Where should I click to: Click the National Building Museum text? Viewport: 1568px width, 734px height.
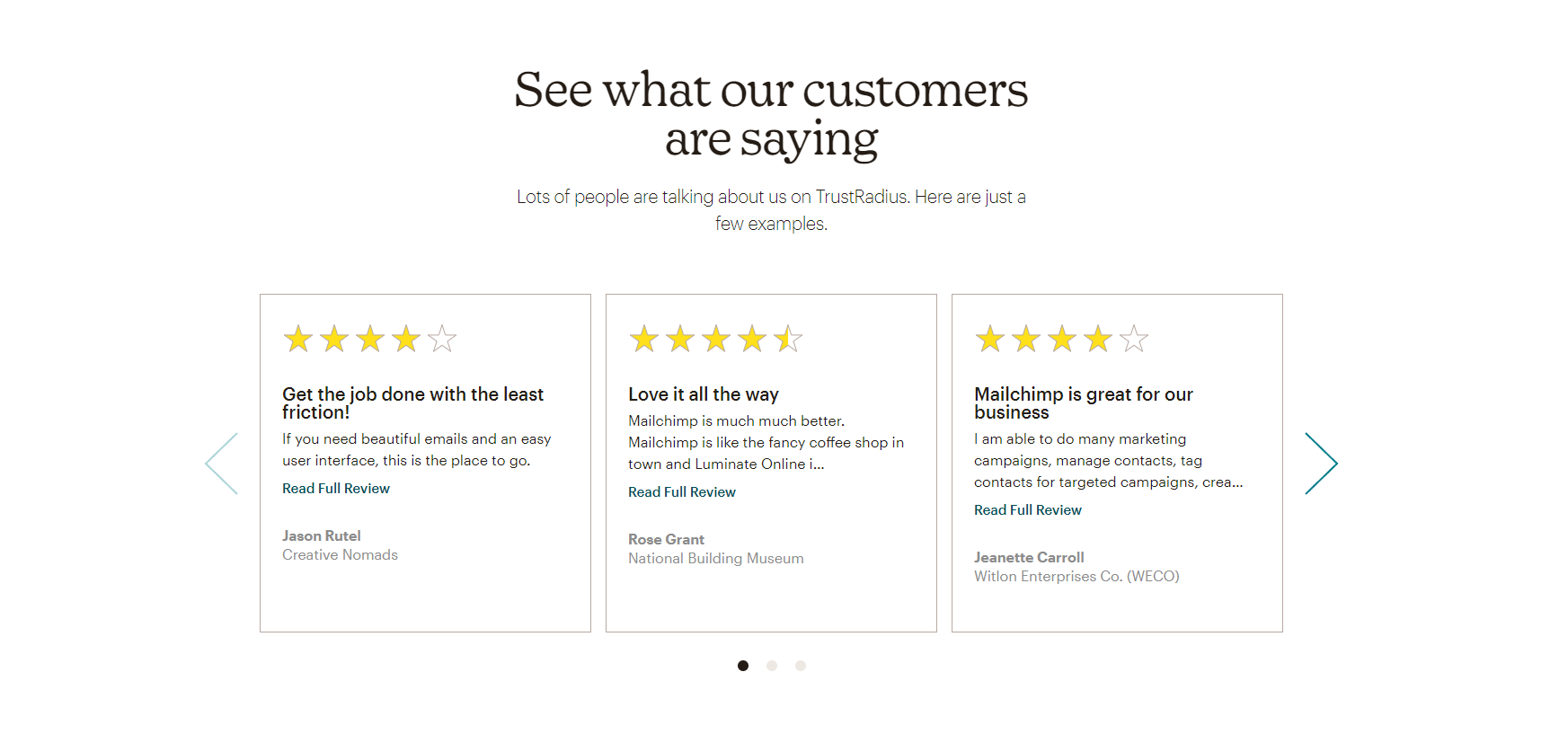coord(716,559)
